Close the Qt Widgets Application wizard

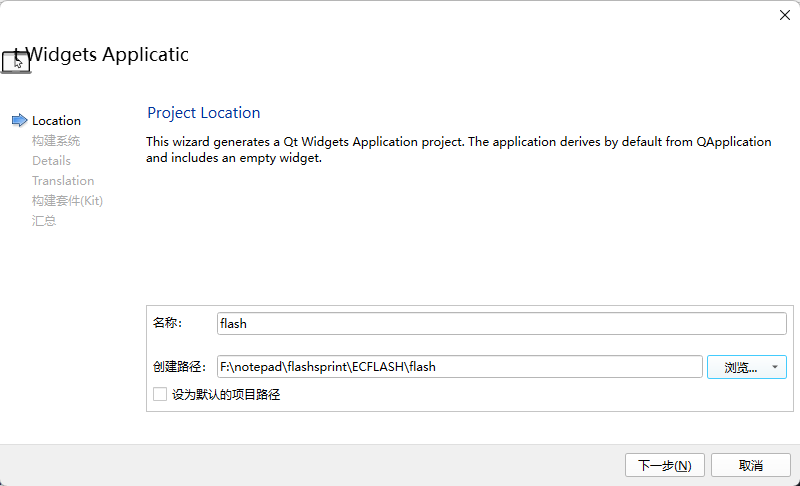785,15
